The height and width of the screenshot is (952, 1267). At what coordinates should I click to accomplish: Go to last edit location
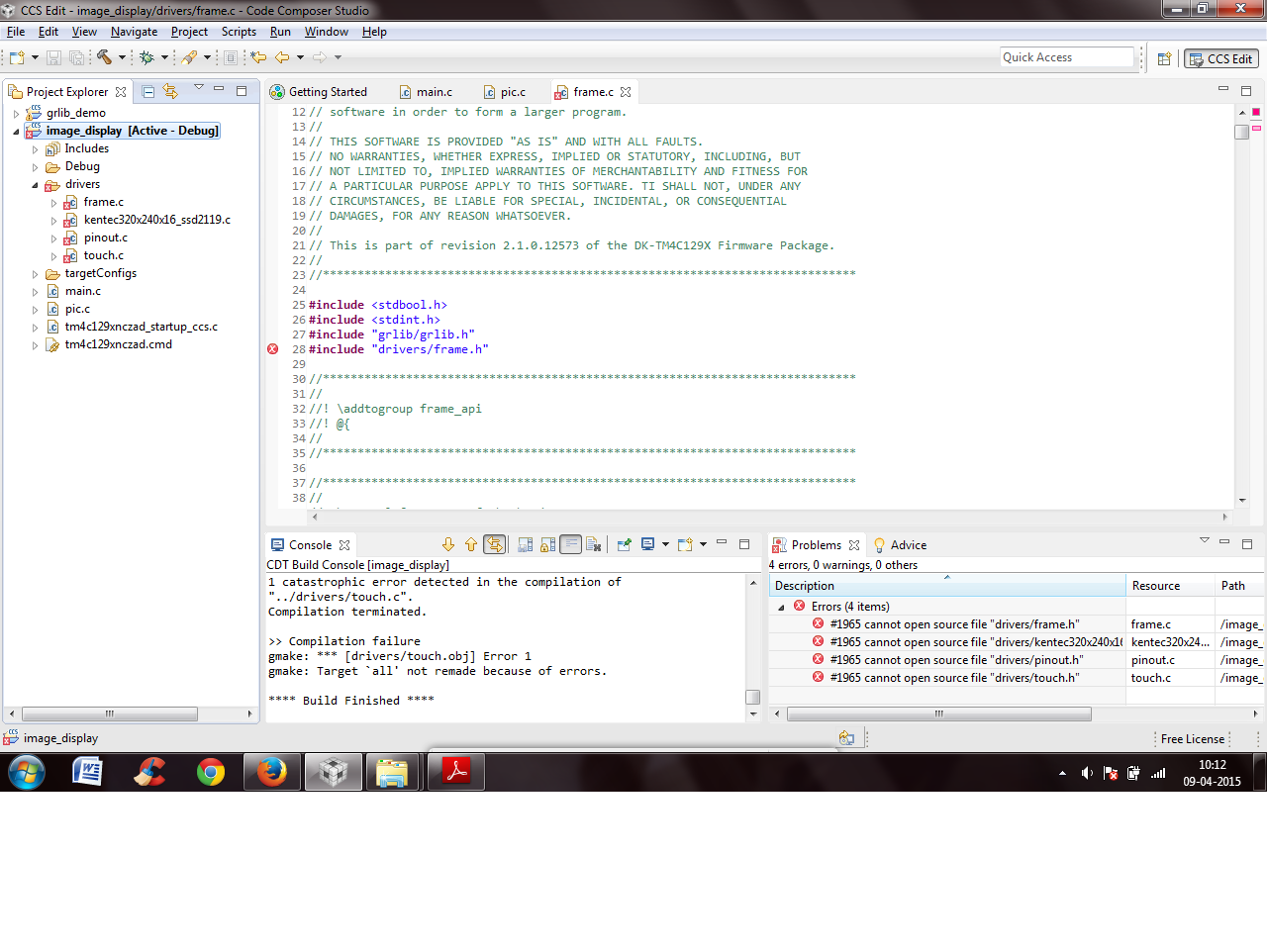click(258, 57)
